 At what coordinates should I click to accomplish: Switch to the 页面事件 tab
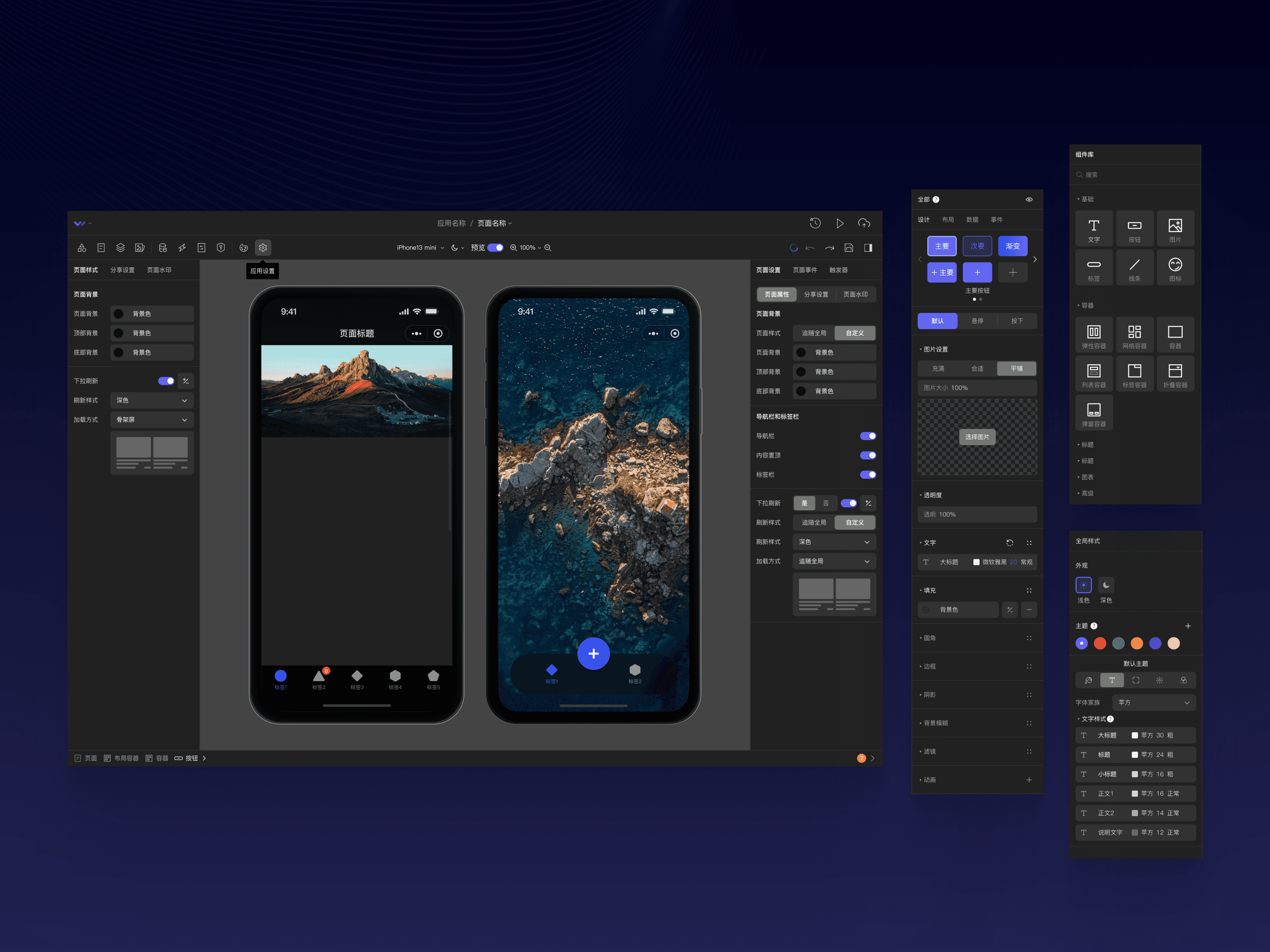805,270
